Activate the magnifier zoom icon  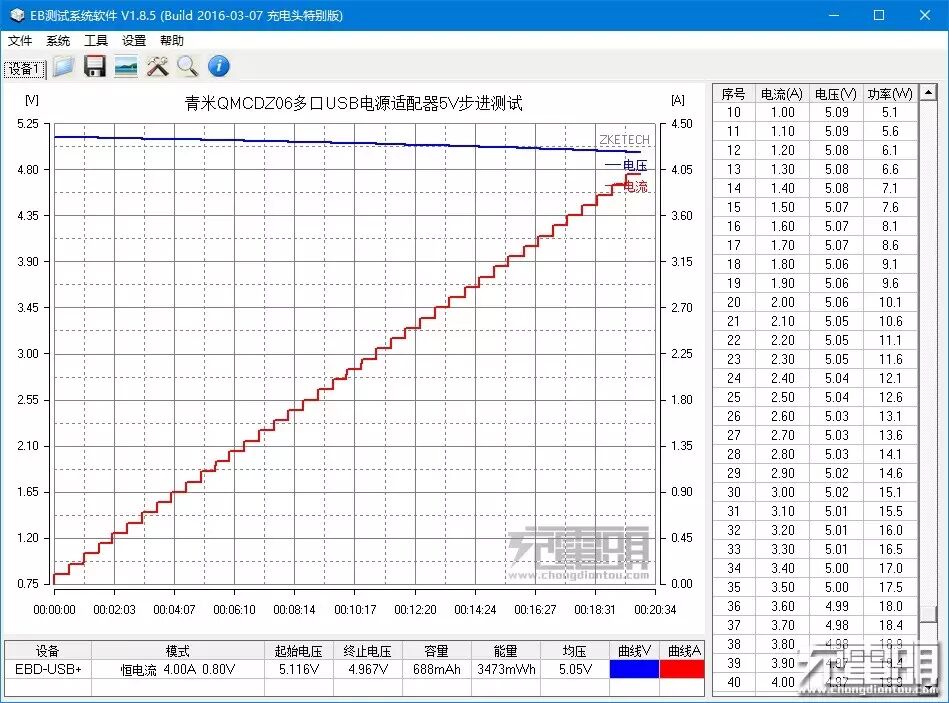coord(188,66)
